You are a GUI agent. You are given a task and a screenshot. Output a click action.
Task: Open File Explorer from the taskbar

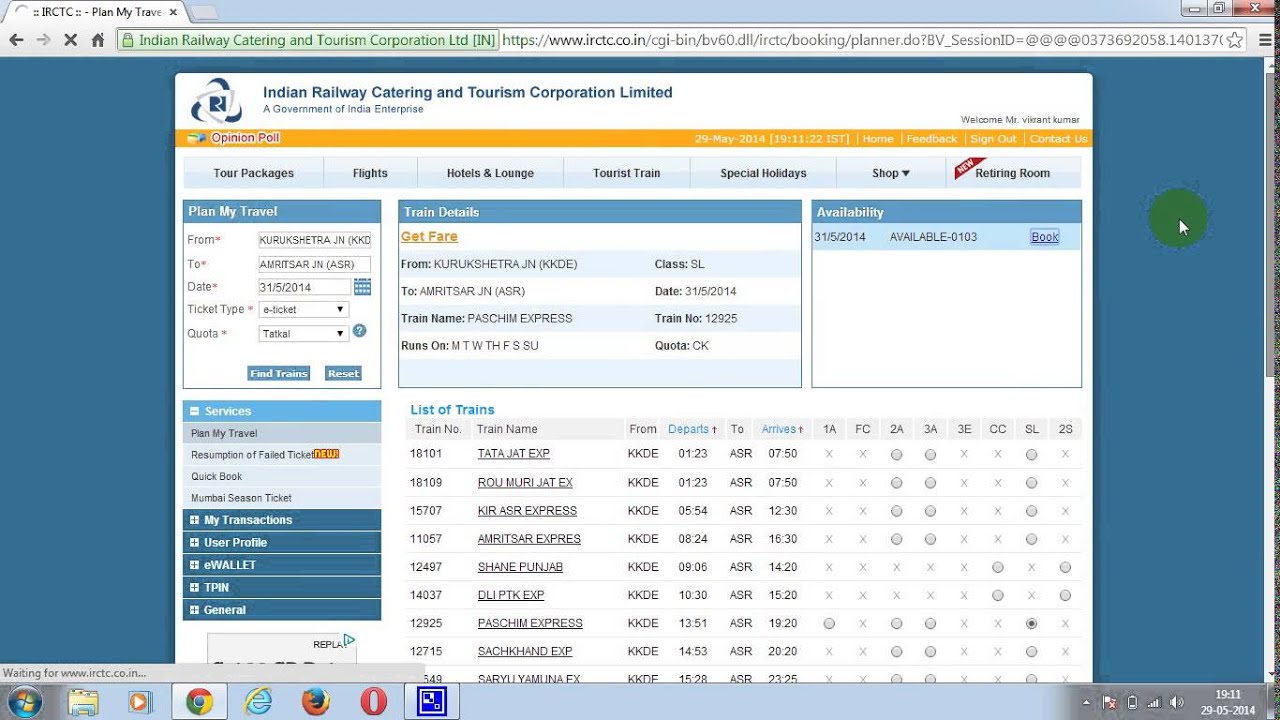83,702
